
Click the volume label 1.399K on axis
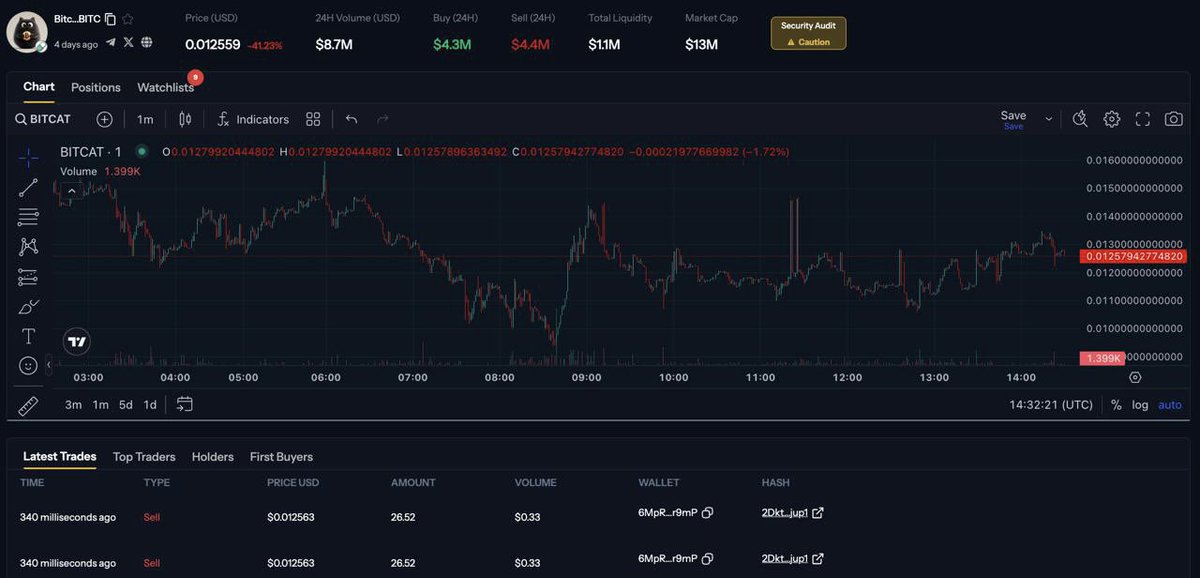click(1102, 358)
